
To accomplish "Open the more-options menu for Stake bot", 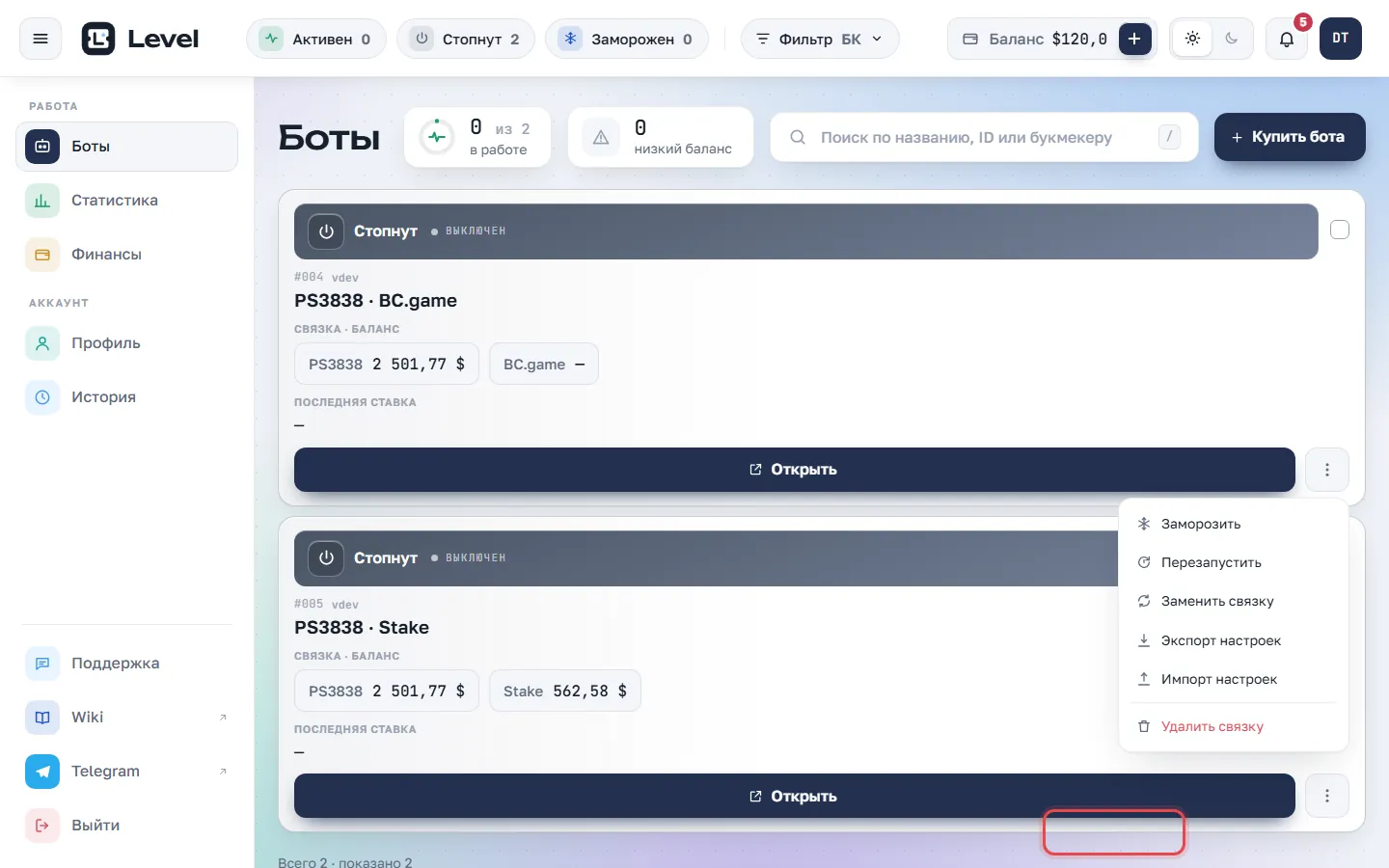I will (x=1327, y=797).
